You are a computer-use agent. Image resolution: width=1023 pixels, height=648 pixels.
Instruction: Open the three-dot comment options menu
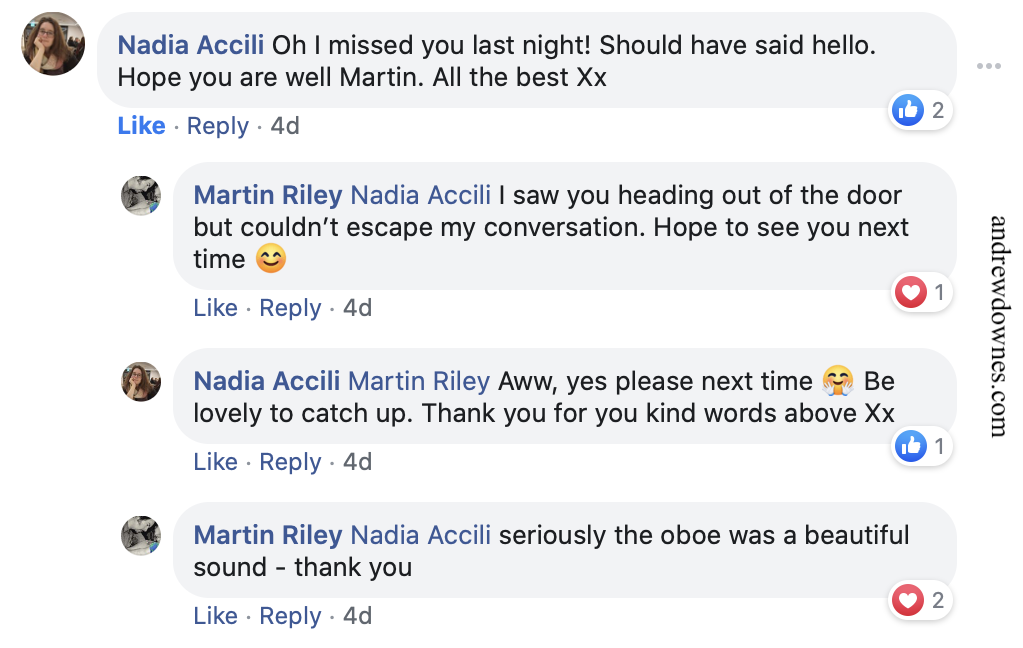click(x=988, y=66)
